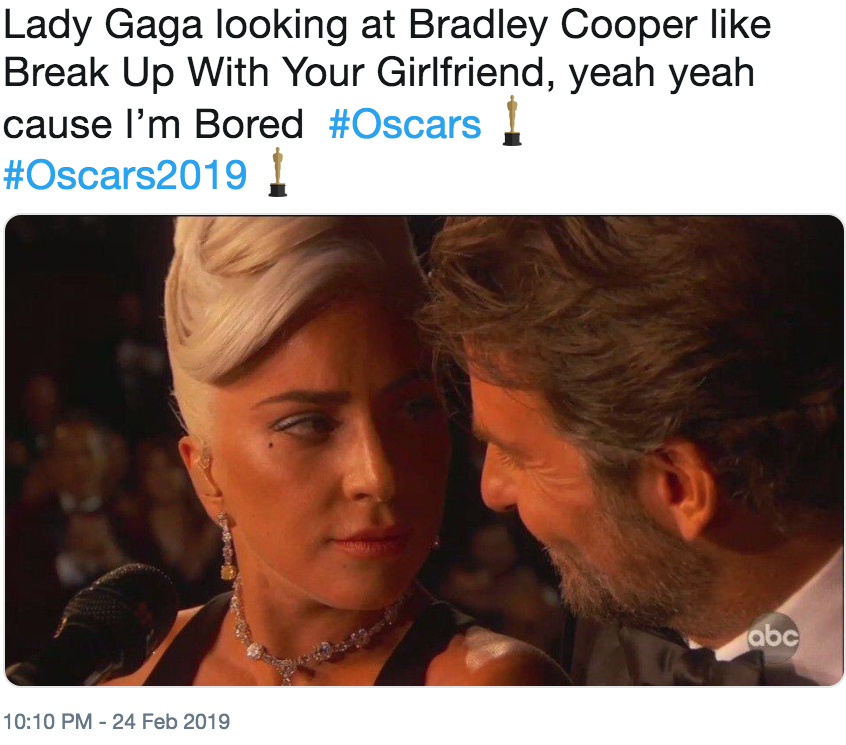Click the Oscar statuette emoji after #Oscars
846x745 pixels.
(512, 121)
